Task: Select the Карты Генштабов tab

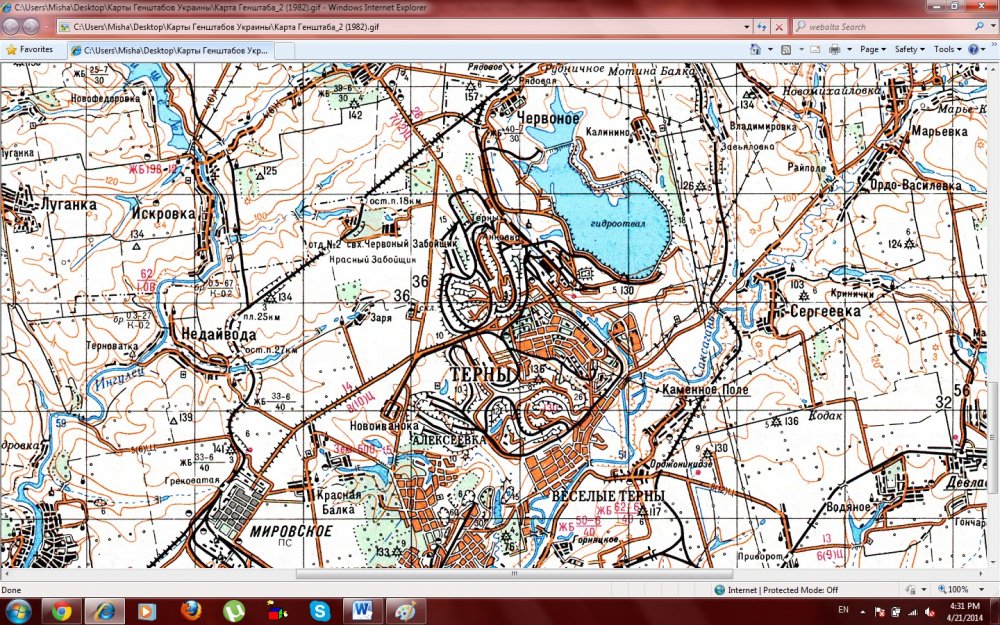Action: click(171, 50)
